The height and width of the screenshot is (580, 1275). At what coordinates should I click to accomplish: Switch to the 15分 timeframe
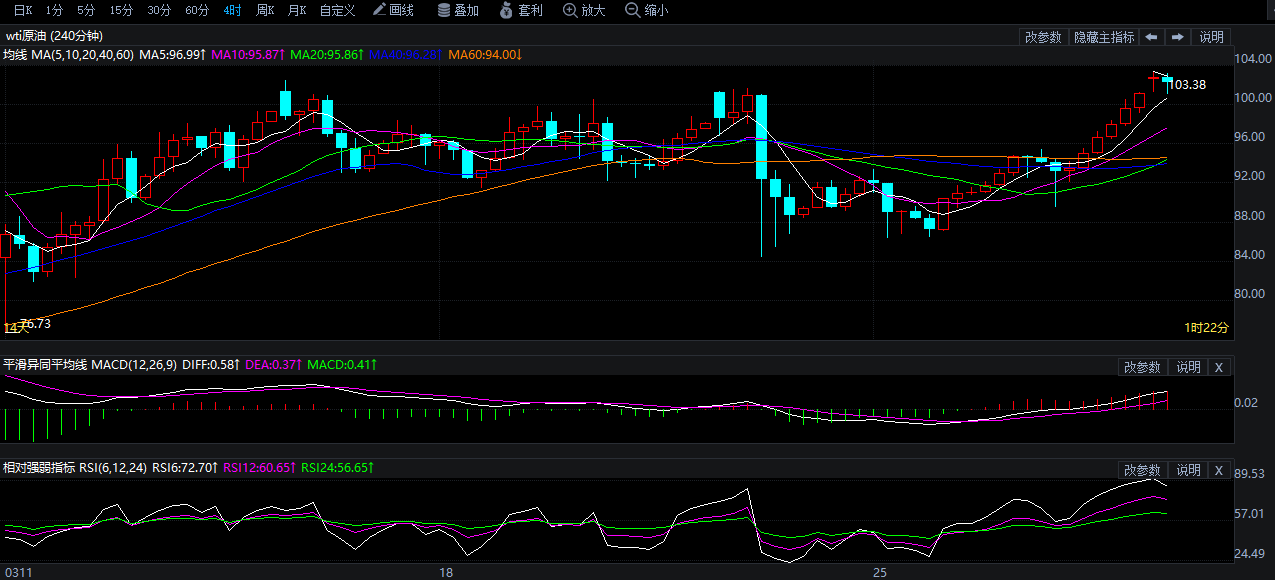click(121, 10)
